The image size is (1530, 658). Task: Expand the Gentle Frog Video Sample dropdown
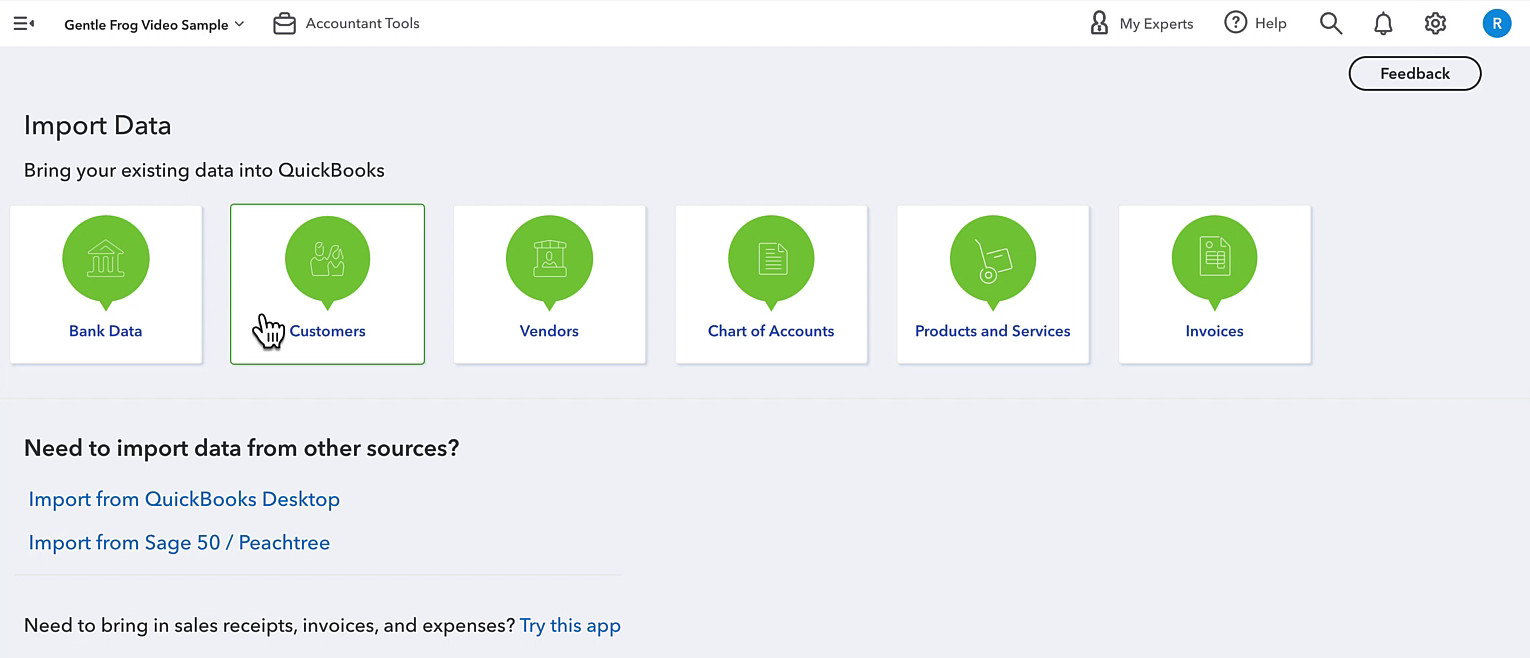154,24
